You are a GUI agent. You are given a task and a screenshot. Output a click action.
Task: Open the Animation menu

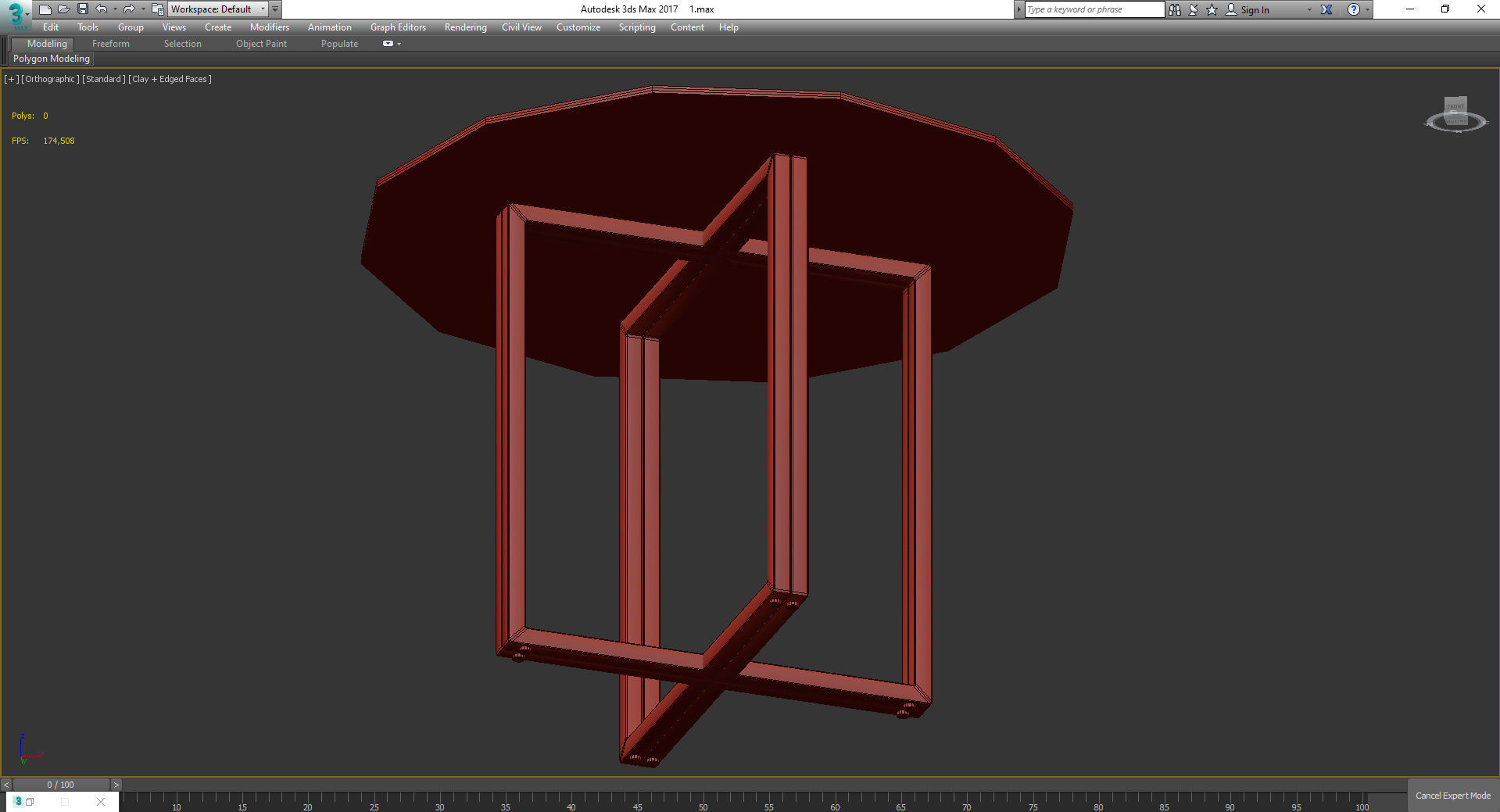[329, 27]
